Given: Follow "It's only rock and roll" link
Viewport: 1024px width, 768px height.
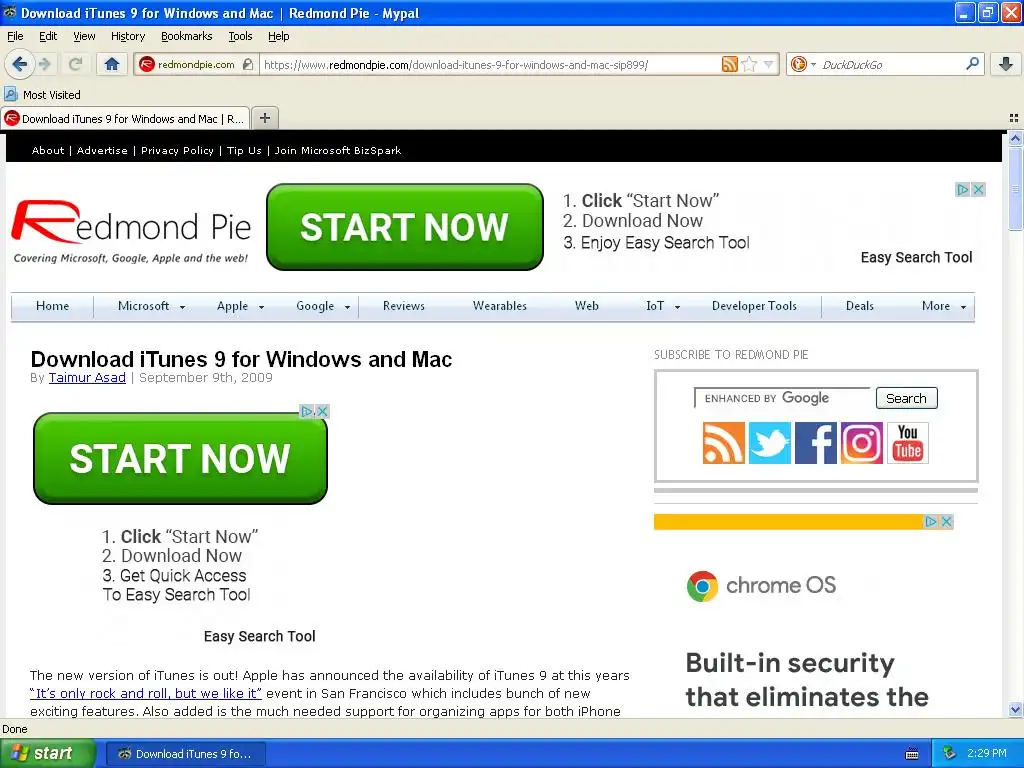Looking at the screenshot, I should coord(146,694).
